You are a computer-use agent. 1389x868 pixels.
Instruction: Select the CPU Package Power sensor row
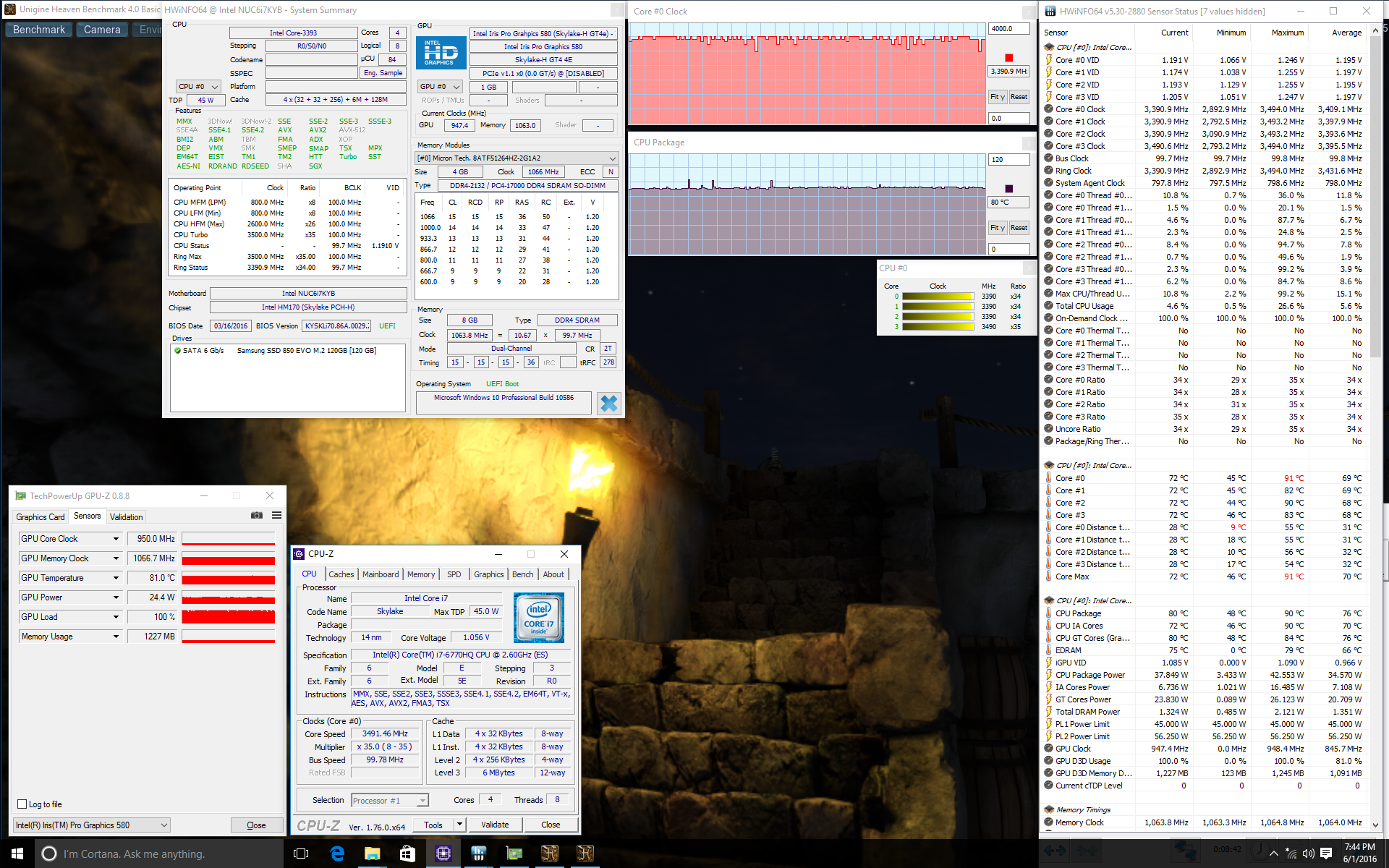(1204, 675)
